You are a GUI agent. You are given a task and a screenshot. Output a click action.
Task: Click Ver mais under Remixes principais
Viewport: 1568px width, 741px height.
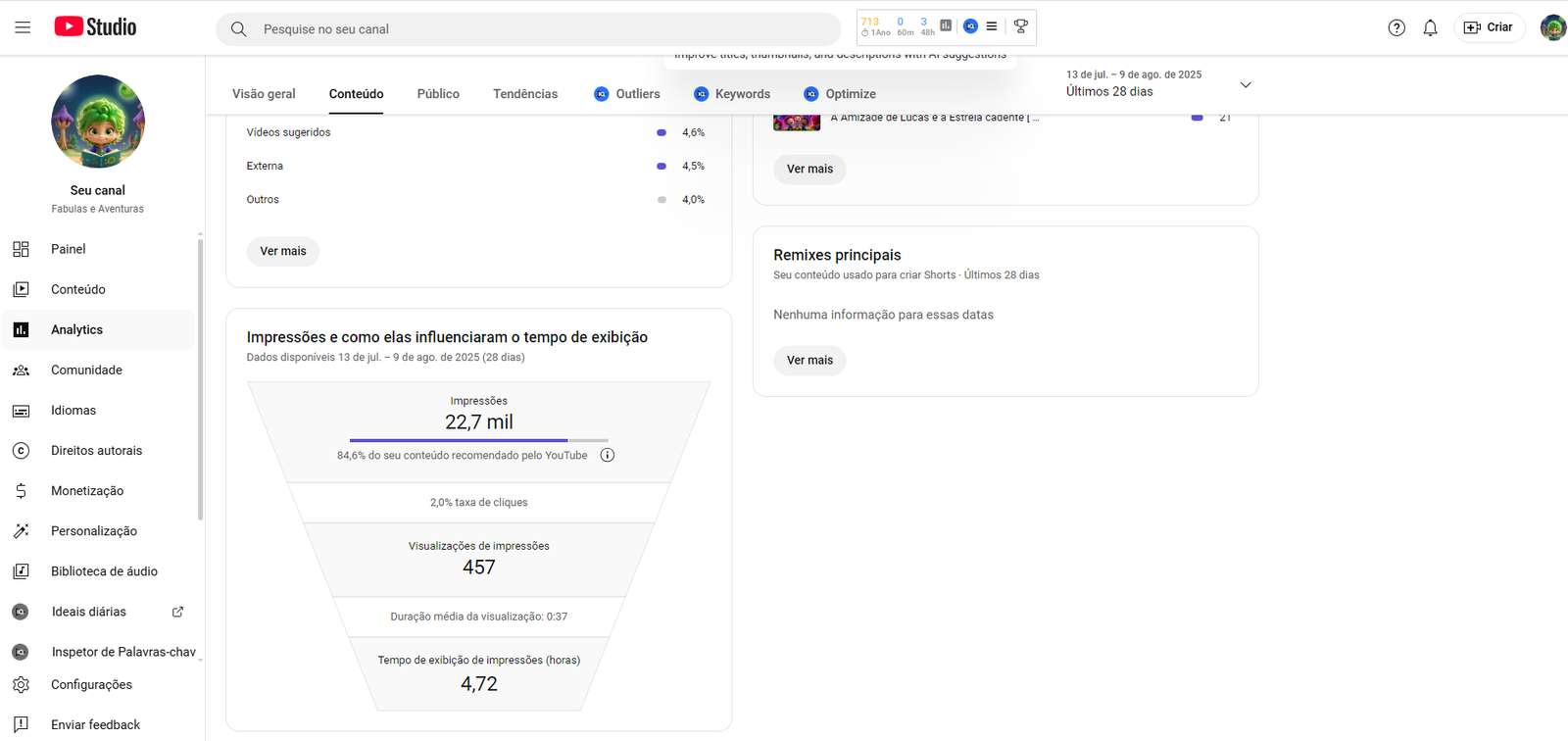pos(809,360)
